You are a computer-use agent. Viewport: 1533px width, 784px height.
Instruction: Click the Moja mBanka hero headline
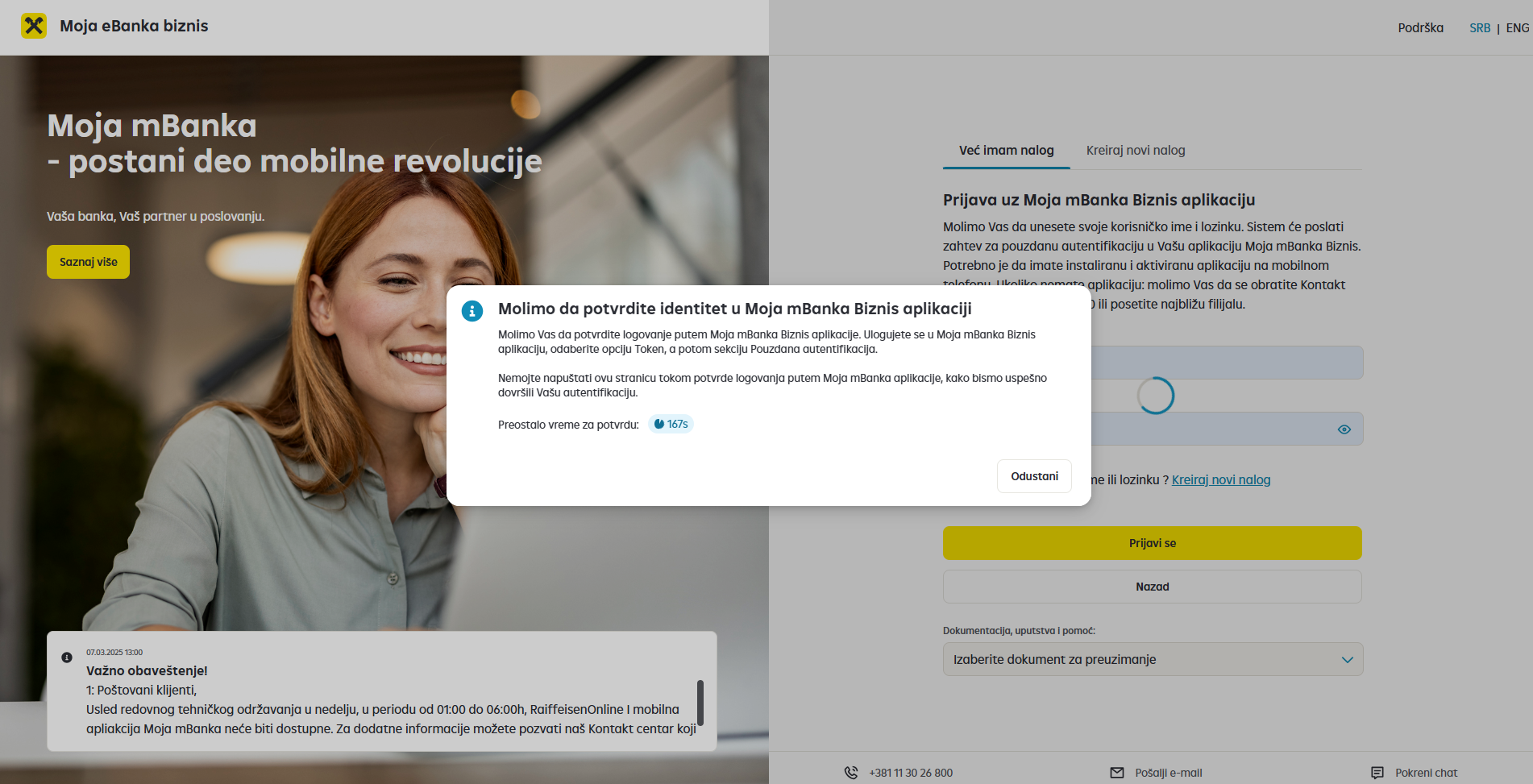tap(294, 143)
